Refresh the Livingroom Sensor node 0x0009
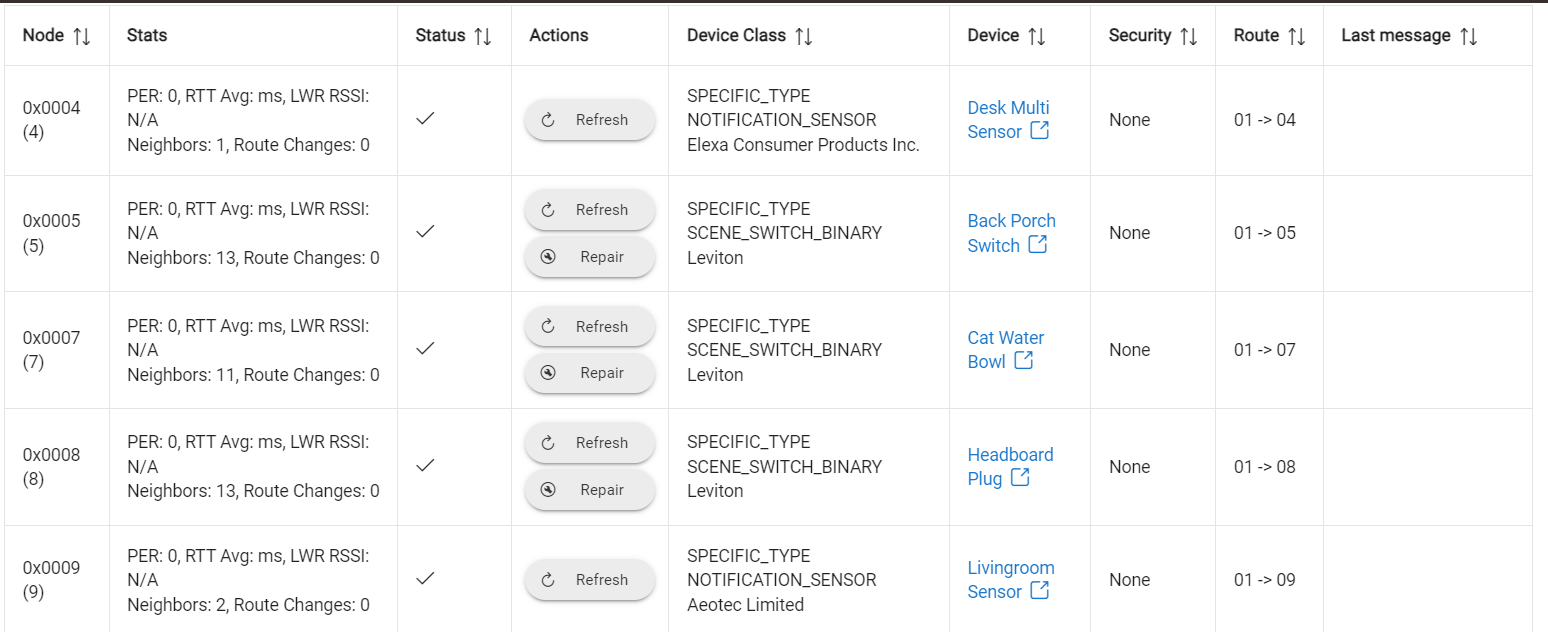Image resolution: width=1548 pixels, height=632 pixels. (590, 580)
